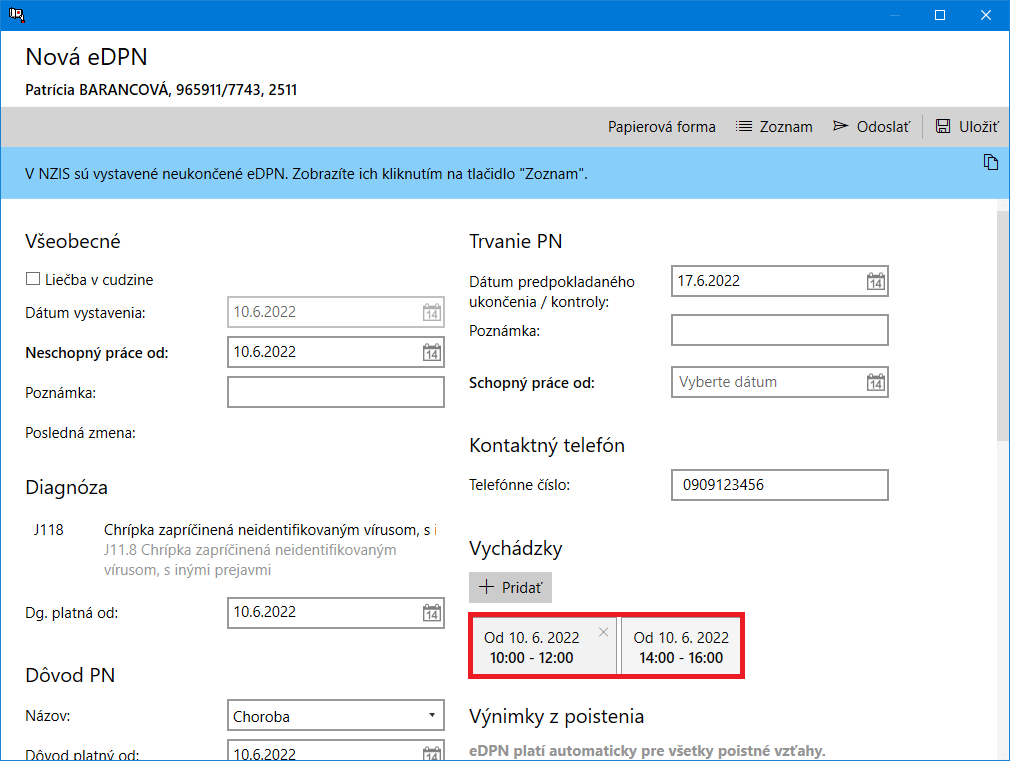This screenshot has width=1010, height=761.
Task: Enable the Liečba v cudzine checkbox
Action: pyautogui.click(x=32, y=279)
